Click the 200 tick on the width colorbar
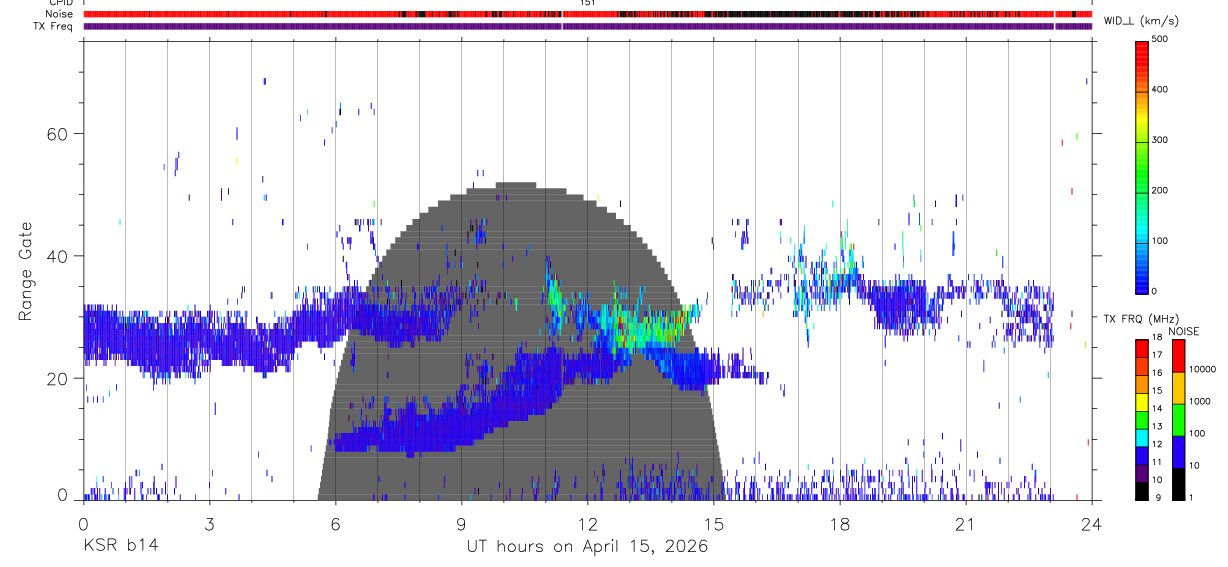This screenshot has width=1228, height=567. click(x=1160, y=190)
